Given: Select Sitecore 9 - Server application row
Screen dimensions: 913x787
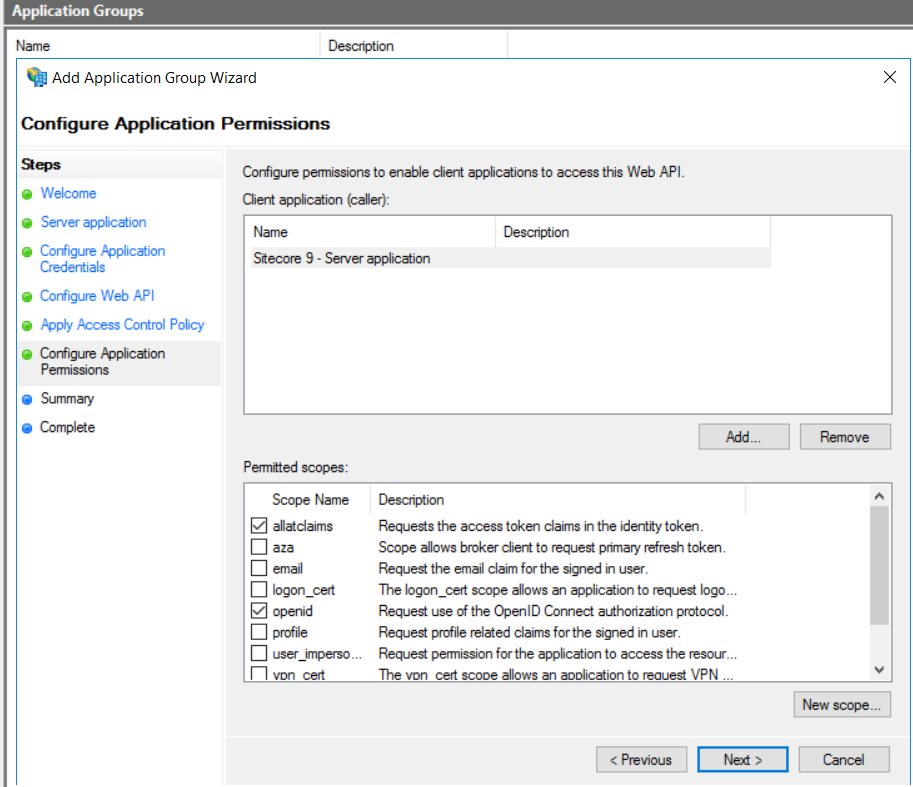Looking at the screenshot, I should pos(342,259).
